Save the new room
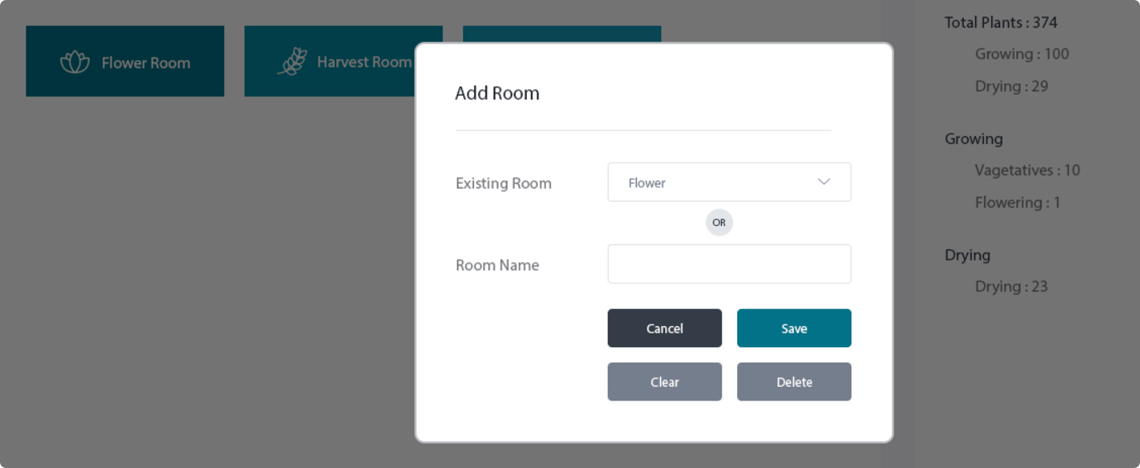 click(x=794, y=328)
